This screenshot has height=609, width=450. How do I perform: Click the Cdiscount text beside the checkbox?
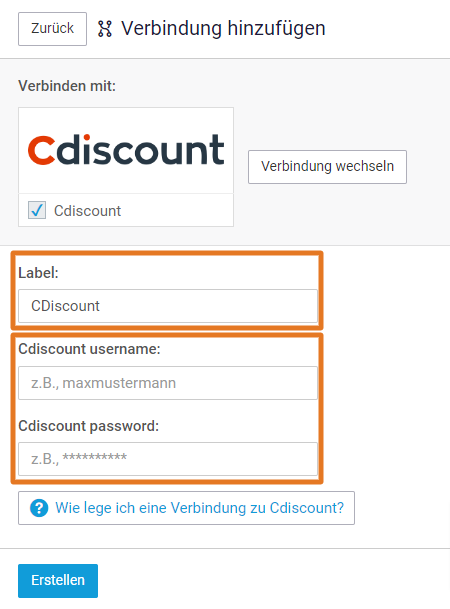pyautogui.click(x=87, y=211)
